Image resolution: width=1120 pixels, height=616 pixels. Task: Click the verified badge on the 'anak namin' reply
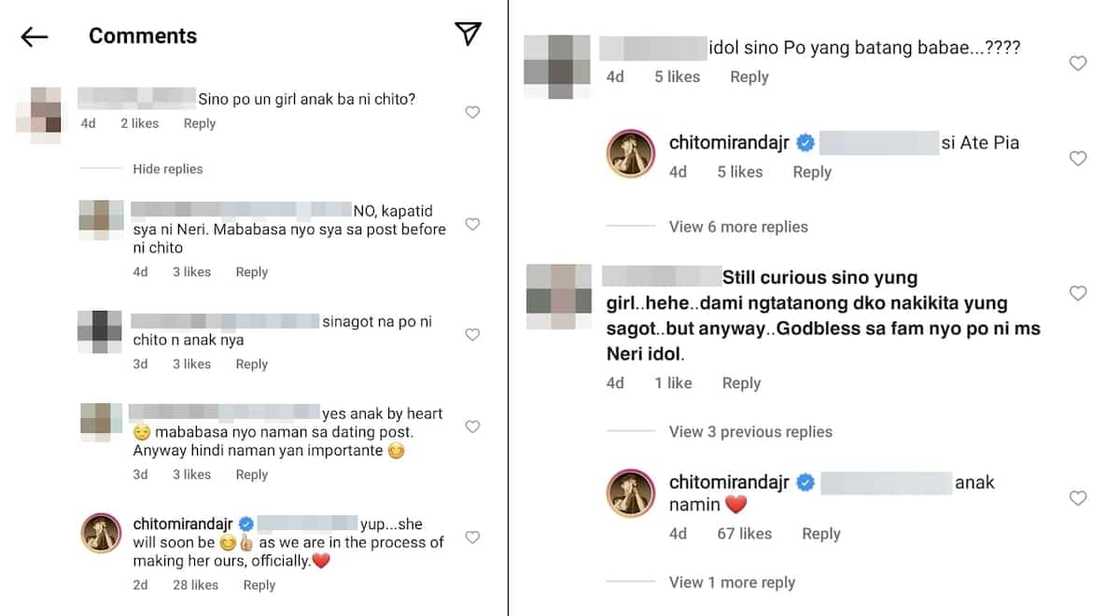[x=804, y=482]
